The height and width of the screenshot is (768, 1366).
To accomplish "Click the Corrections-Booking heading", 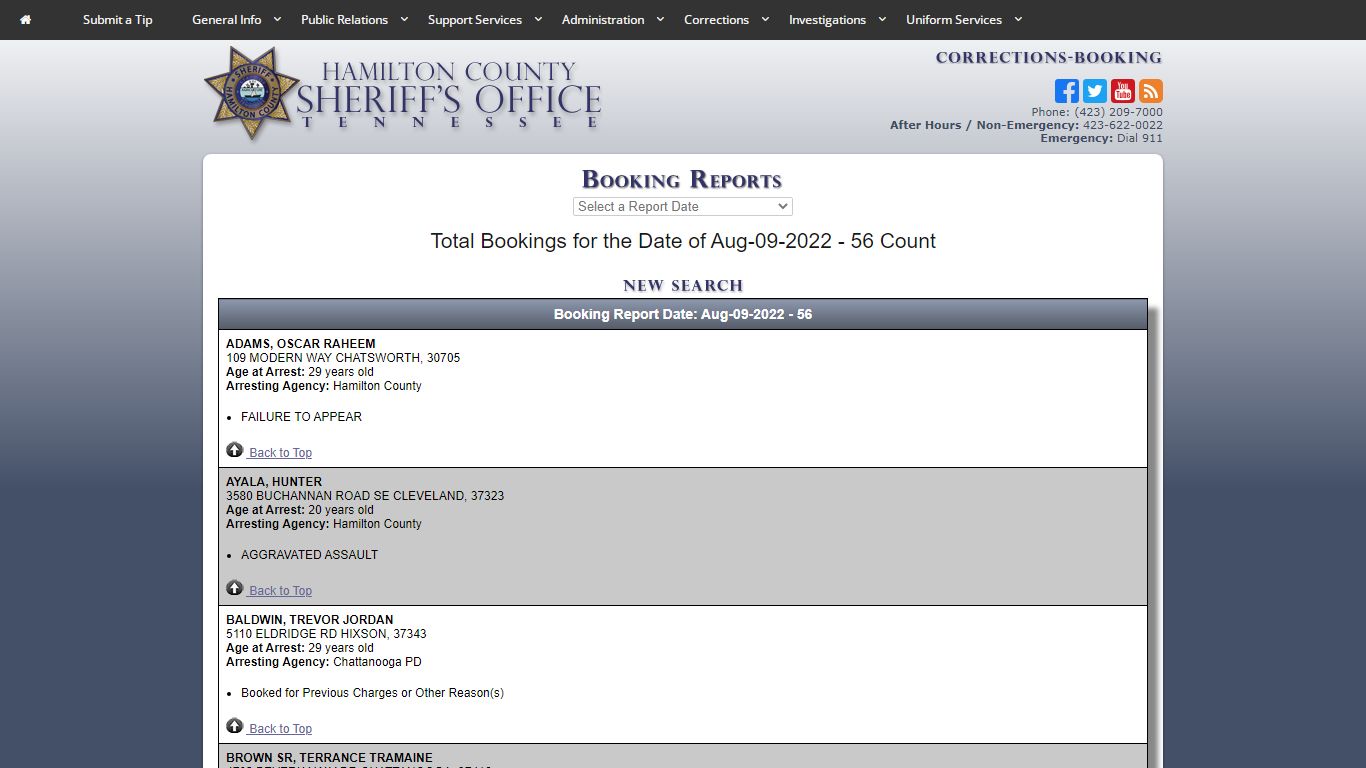I will 1049,58.
